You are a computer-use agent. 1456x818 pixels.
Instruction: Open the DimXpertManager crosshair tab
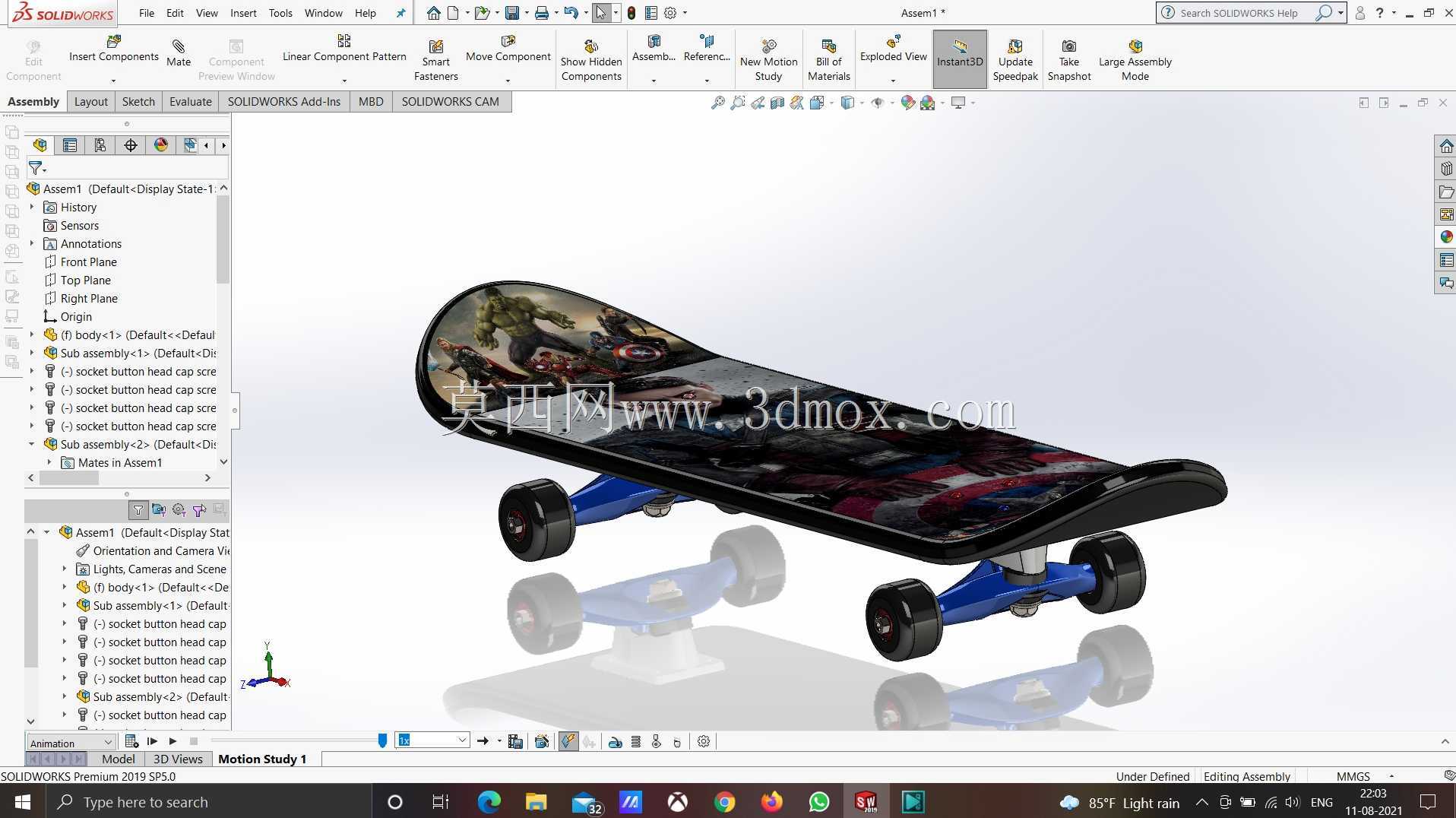[131, 145]
